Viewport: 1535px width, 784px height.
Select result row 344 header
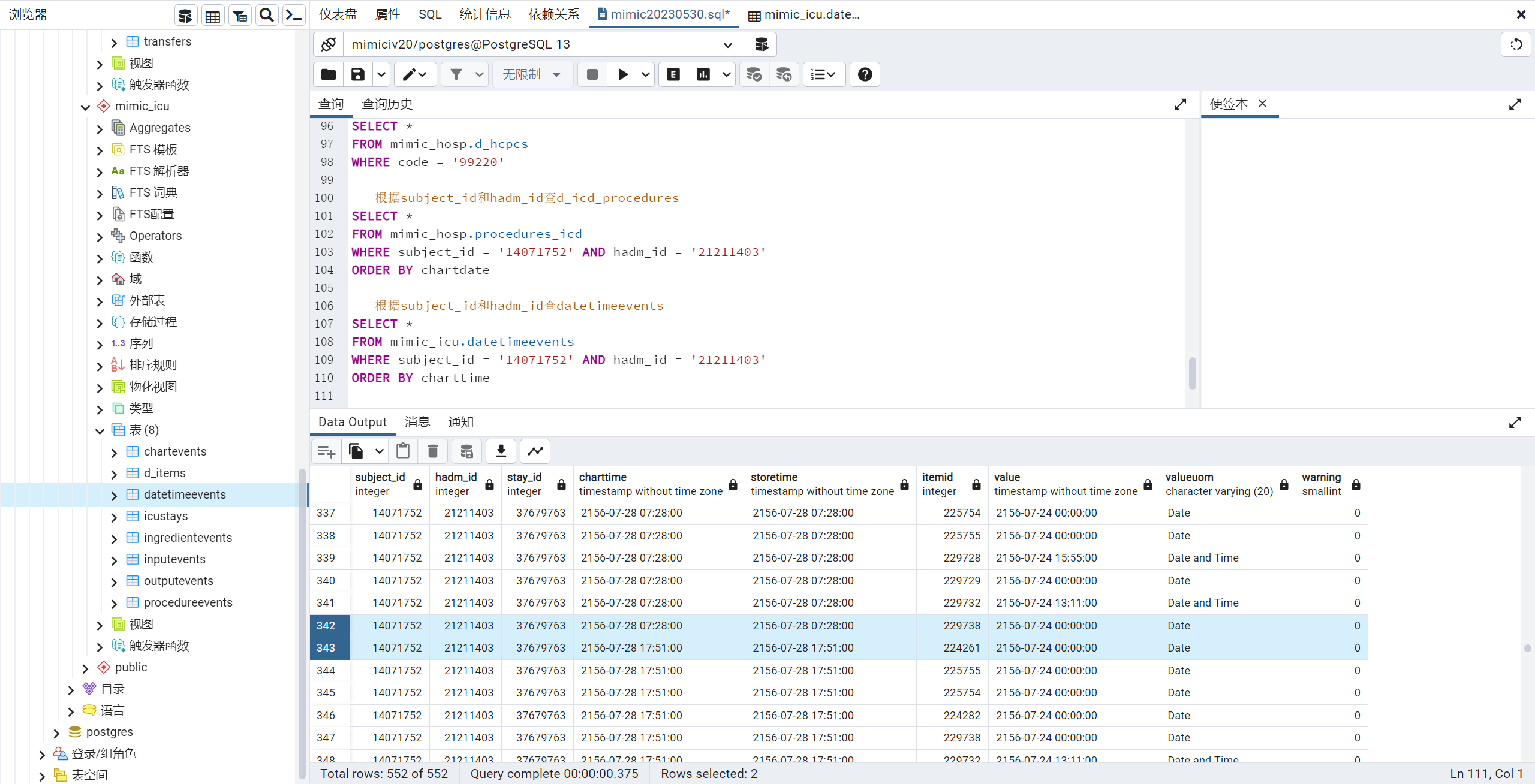326,670
